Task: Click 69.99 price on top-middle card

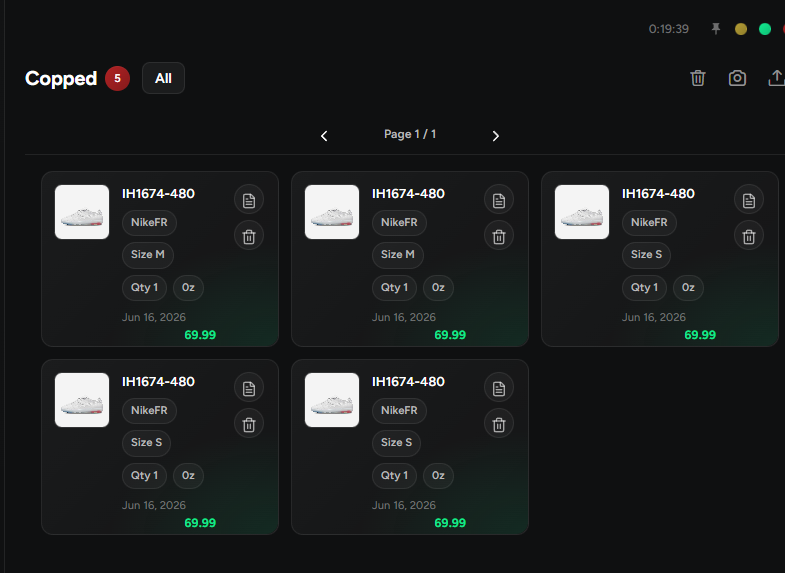Action: [x=450, y=335]
